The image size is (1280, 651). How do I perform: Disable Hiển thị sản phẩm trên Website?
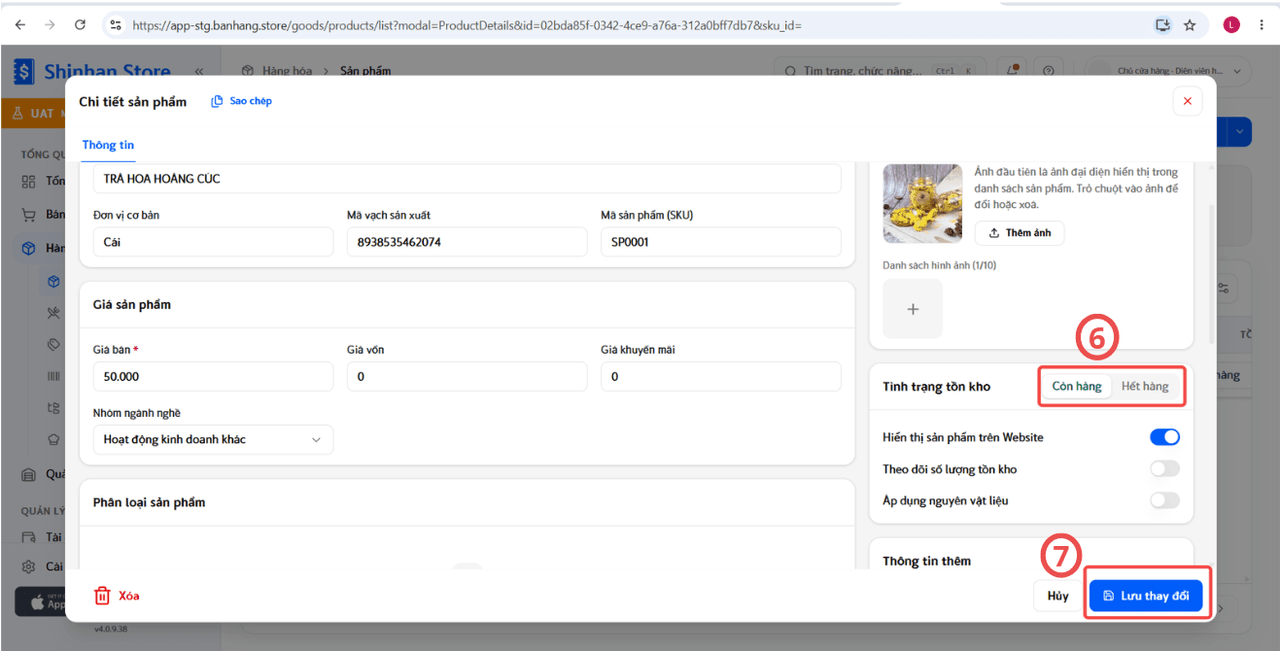[1164, 437]
